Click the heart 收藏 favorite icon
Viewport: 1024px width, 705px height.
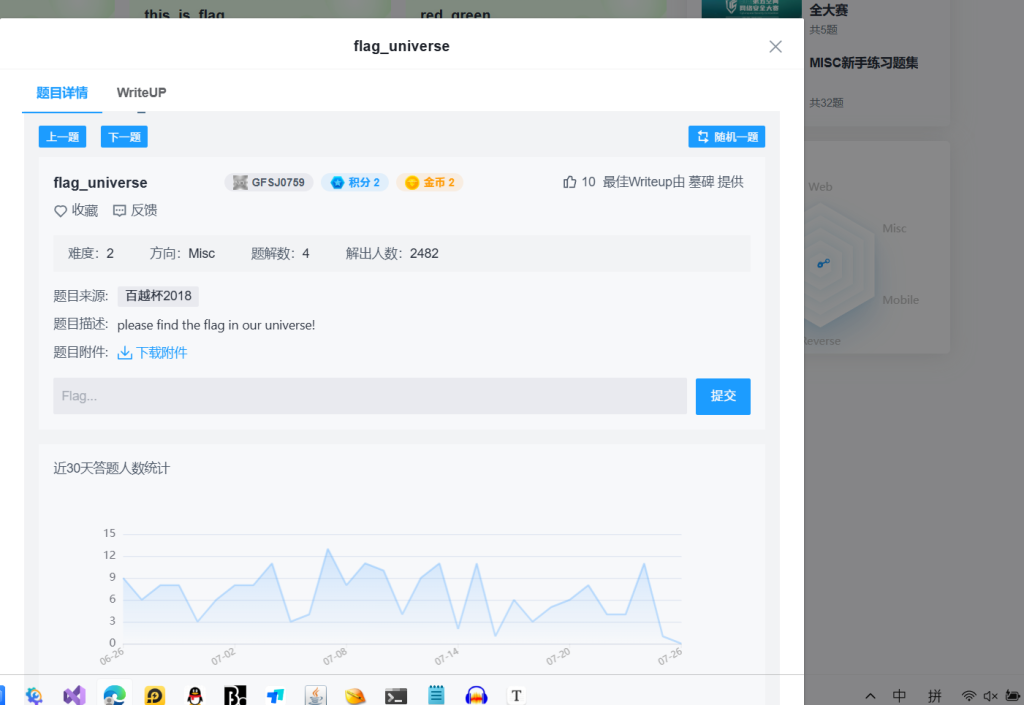coord(60,211)
